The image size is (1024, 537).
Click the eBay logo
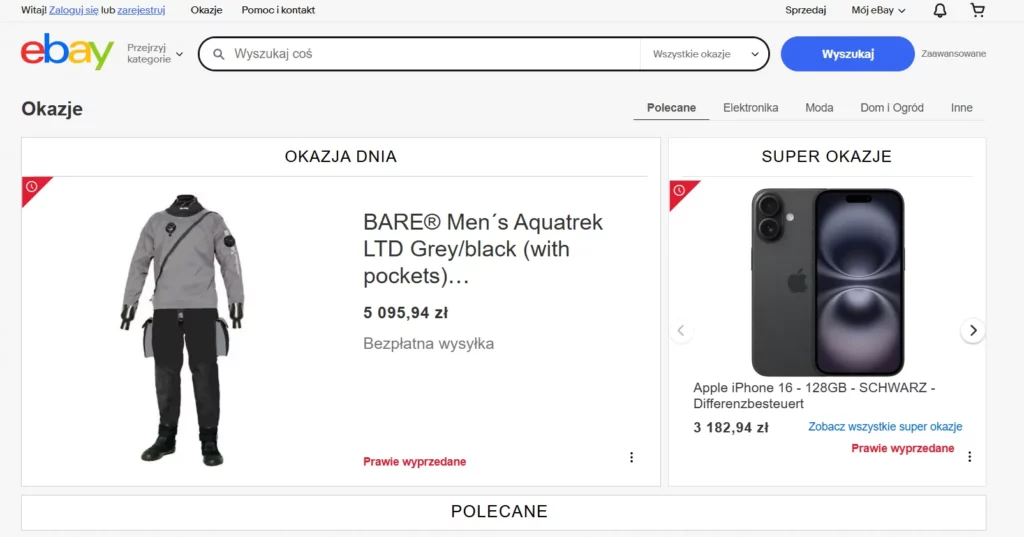pos(67,52)
